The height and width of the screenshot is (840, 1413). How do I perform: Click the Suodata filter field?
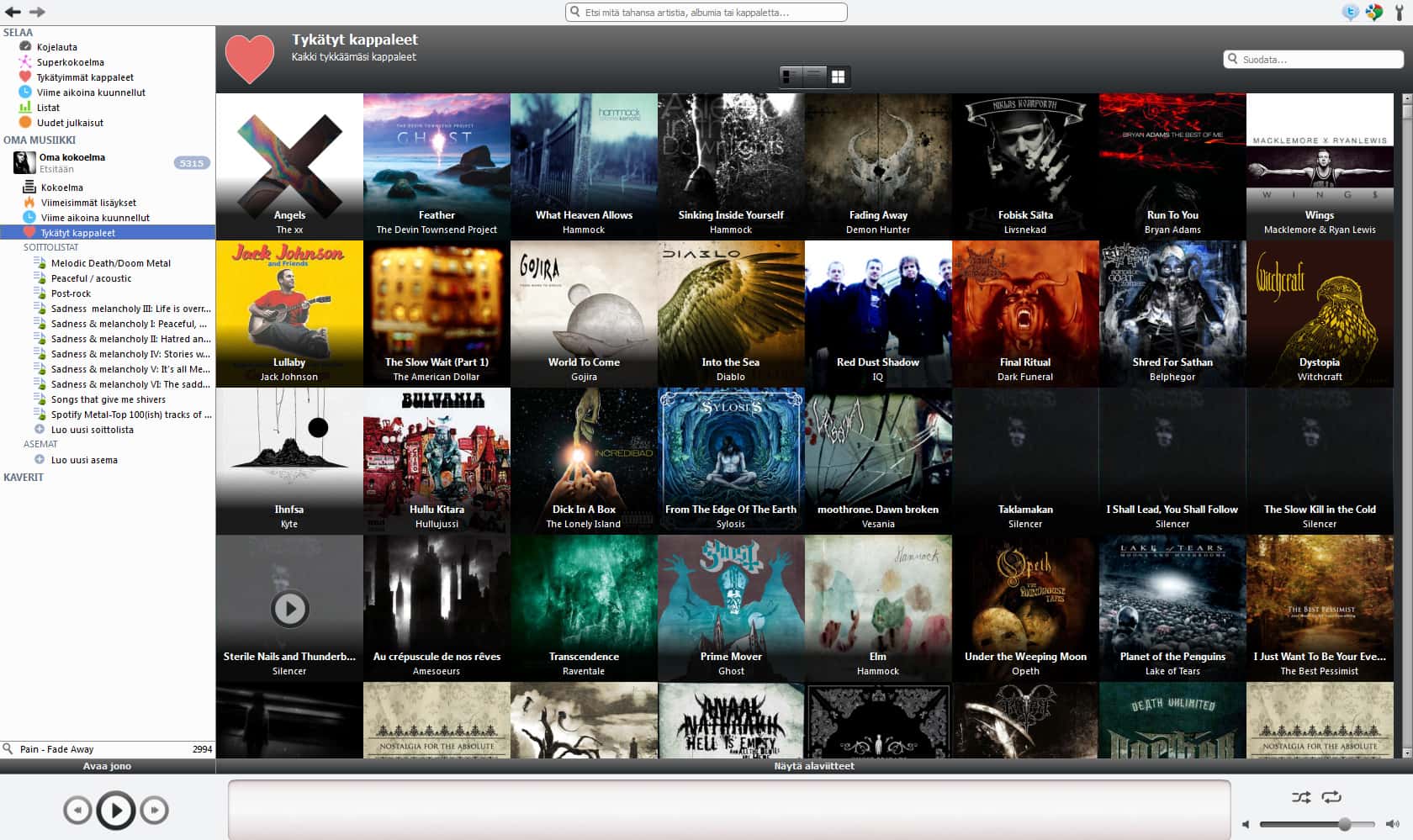pyautogui.click(x=1313, y=60)
